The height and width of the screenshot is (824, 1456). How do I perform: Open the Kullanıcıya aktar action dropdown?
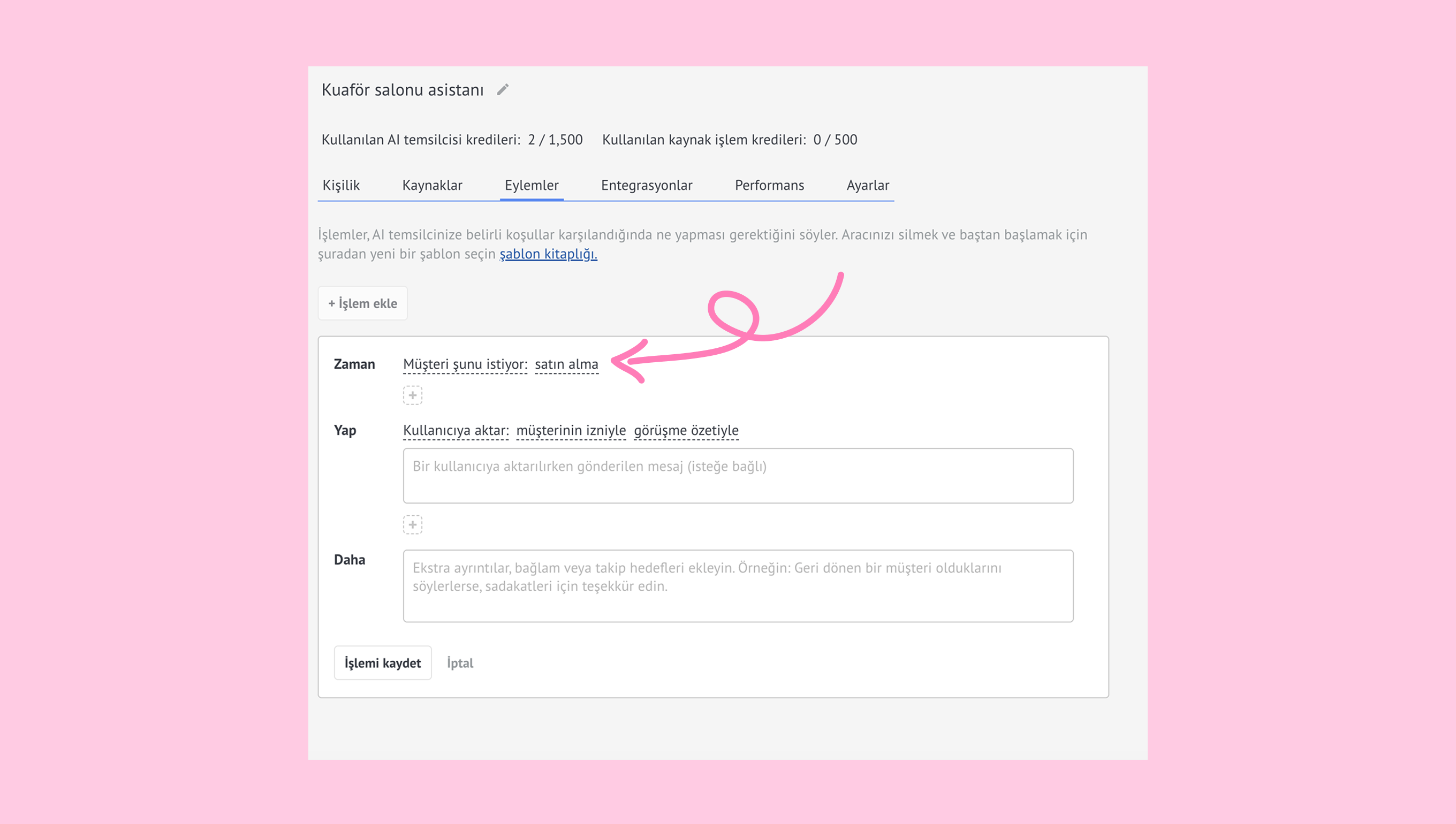(x=456, y=431)
